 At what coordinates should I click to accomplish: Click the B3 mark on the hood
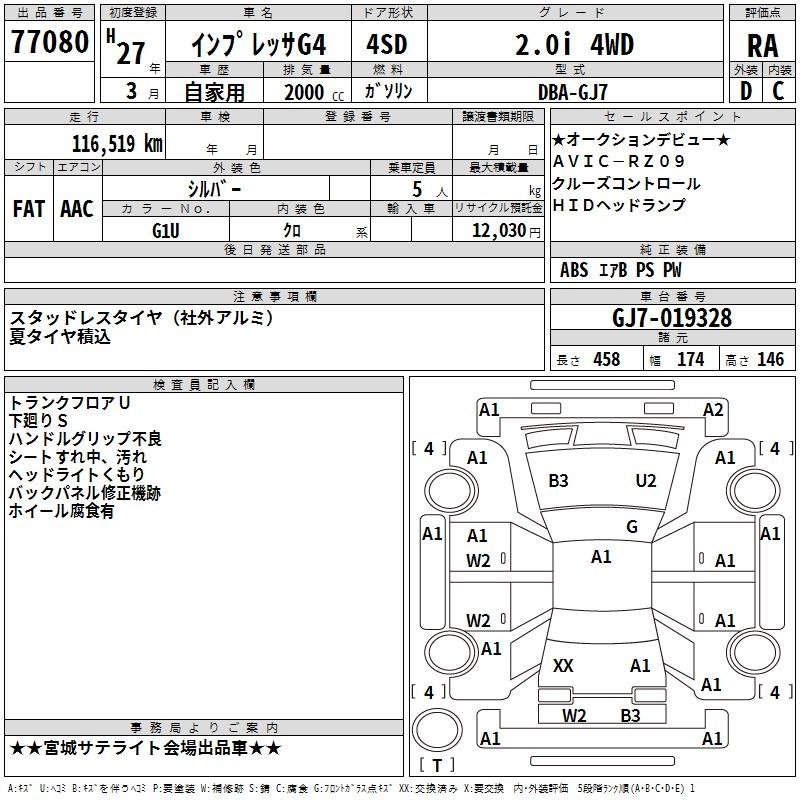click(x=558, y=481)
